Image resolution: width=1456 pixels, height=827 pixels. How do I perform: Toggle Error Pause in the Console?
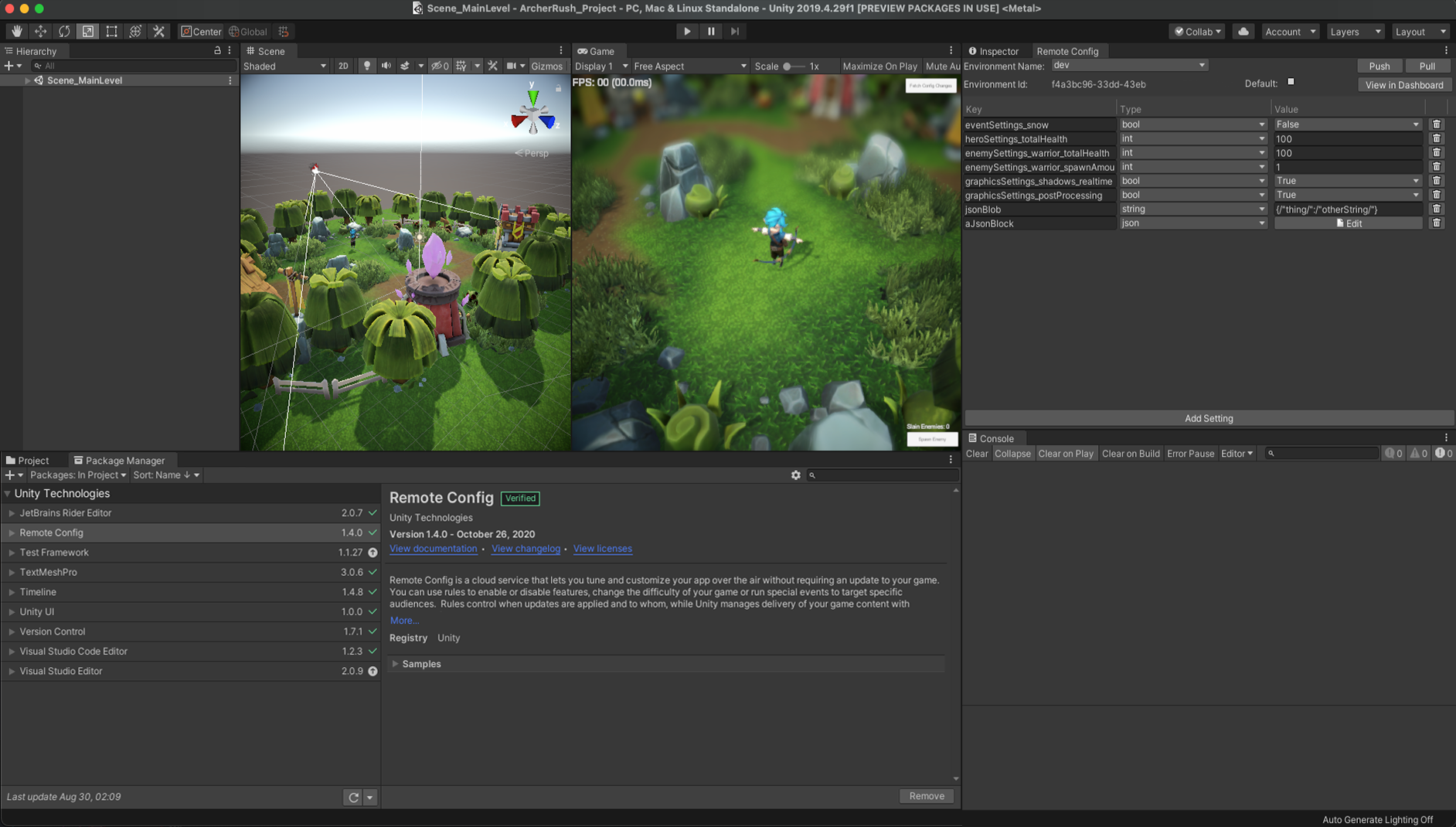click(x=1190, y=454)
